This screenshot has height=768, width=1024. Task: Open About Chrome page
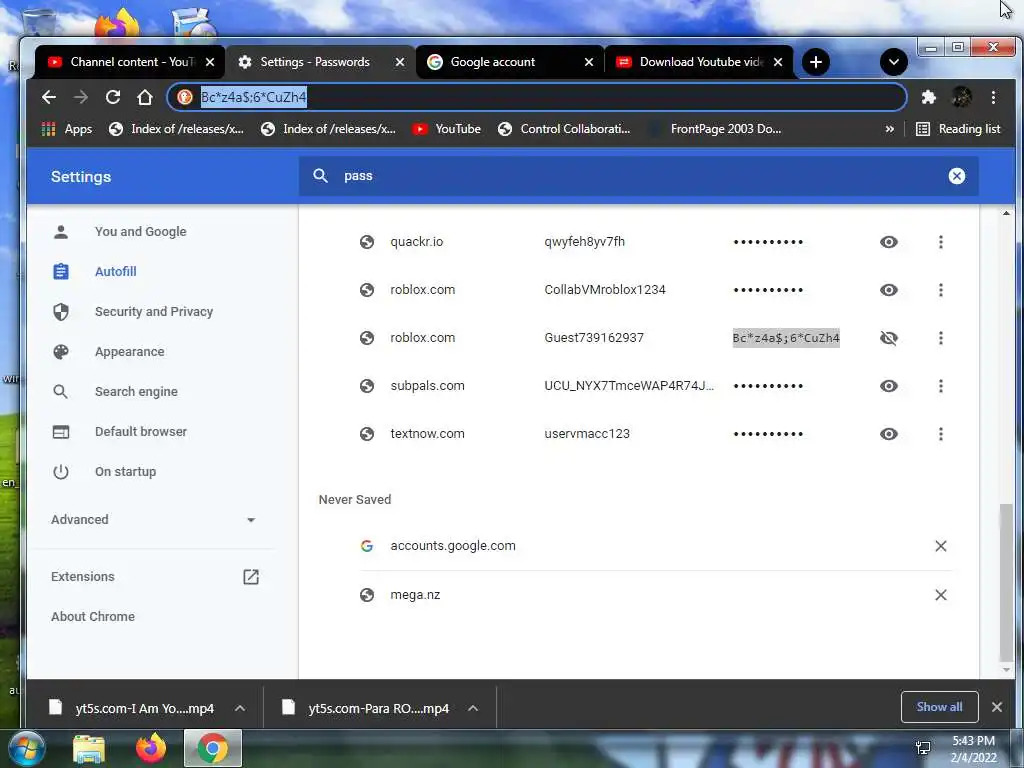93,616
